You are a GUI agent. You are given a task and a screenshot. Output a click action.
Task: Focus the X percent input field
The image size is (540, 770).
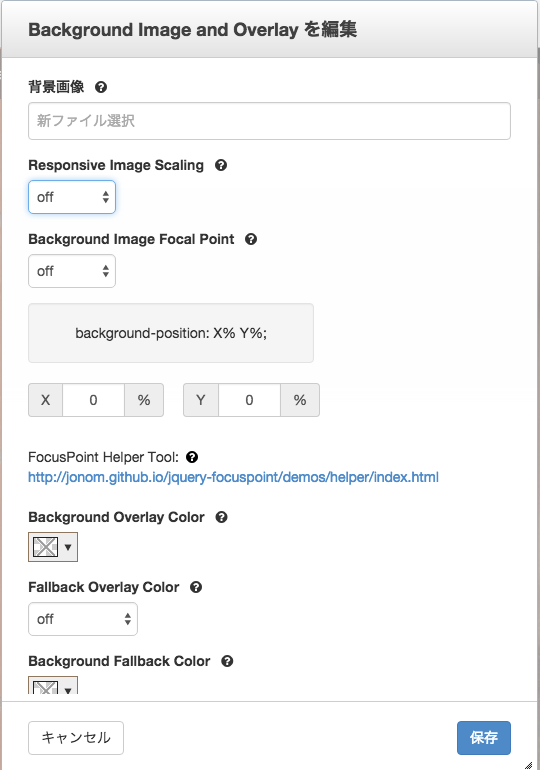coord(93,400)
